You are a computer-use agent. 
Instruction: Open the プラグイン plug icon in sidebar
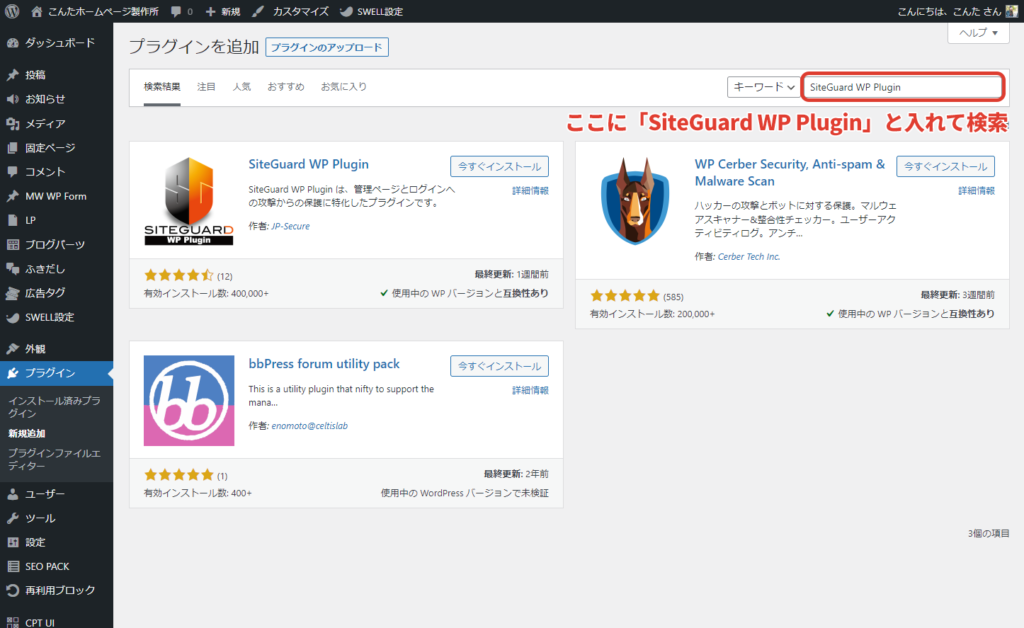pyautogui.click(x=12, y=373)
